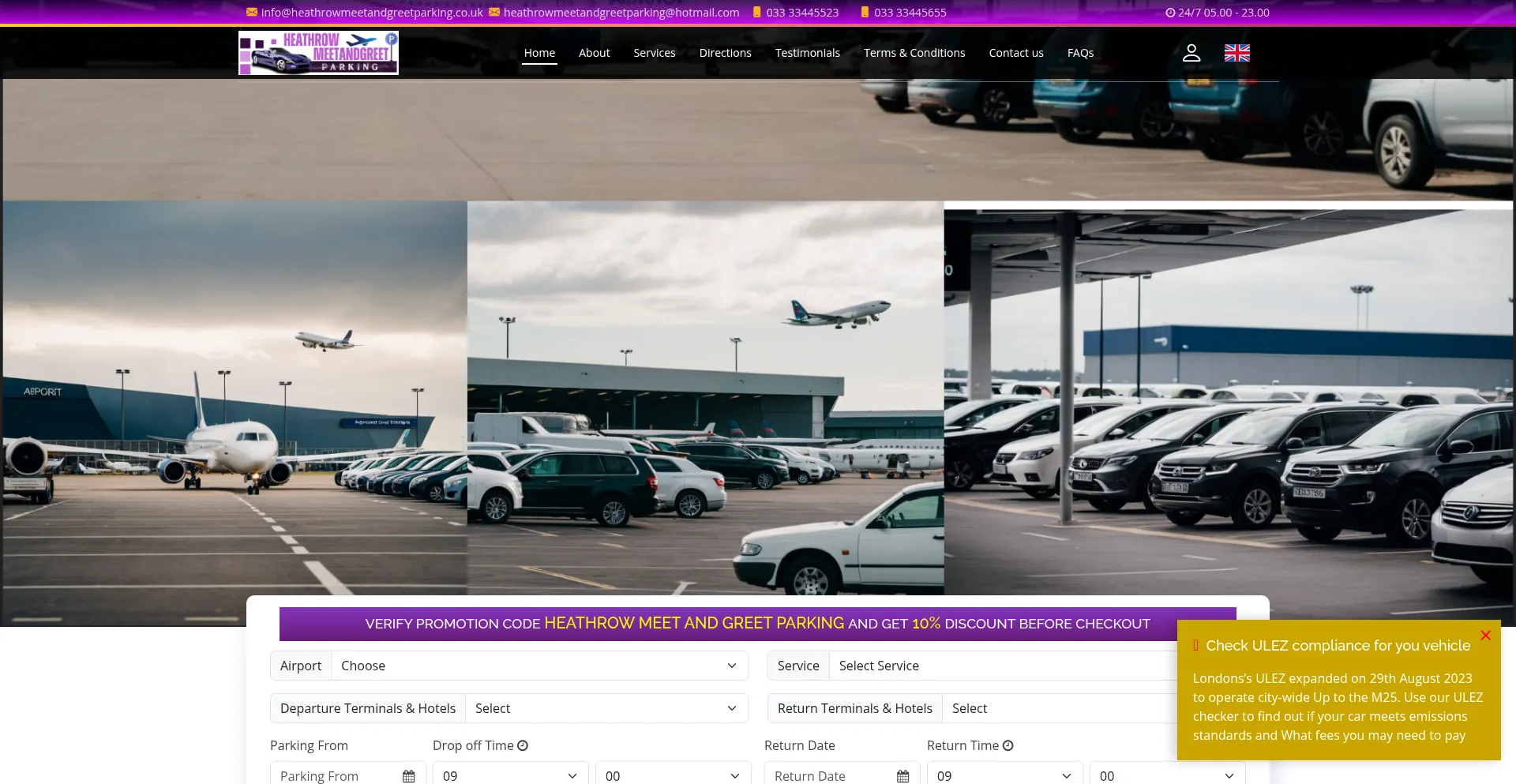Open the Directions page

tap(725, 53)
